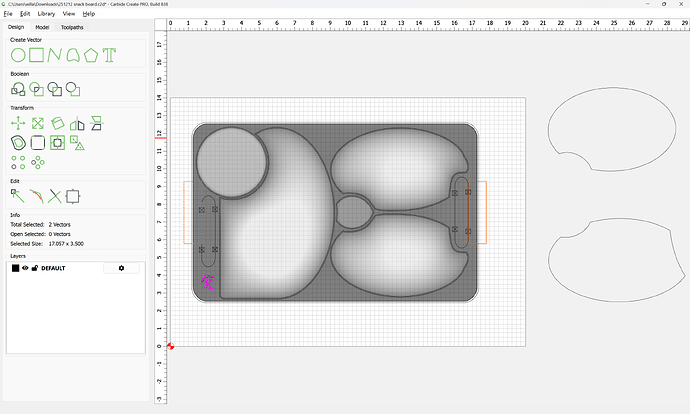
Task: Open DEFAULT layer settings gear
Action: (122, 268)
